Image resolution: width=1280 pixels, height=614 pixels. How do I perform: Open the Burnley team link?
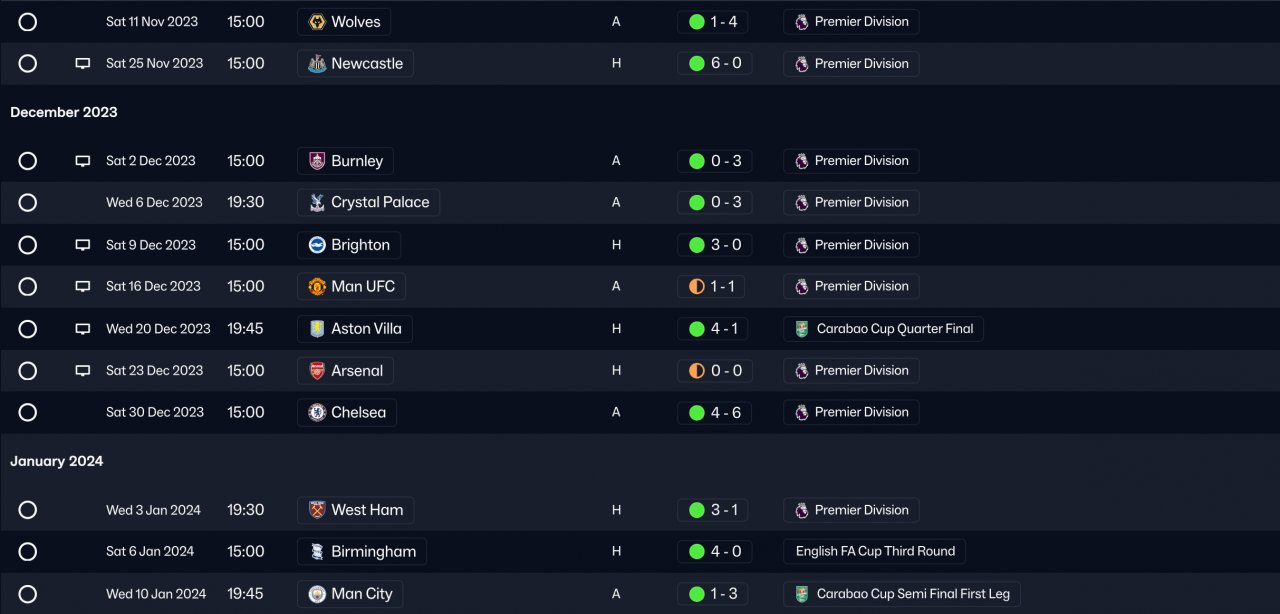click(x=356, y=161)
